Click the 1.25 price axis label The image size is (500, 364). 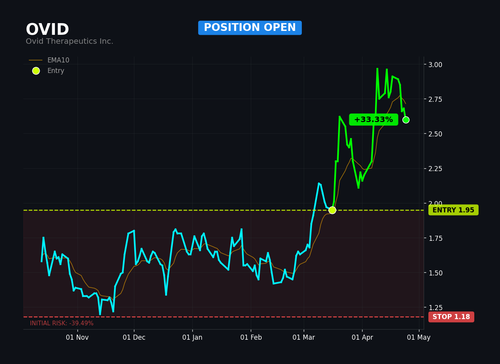(435, 307)
